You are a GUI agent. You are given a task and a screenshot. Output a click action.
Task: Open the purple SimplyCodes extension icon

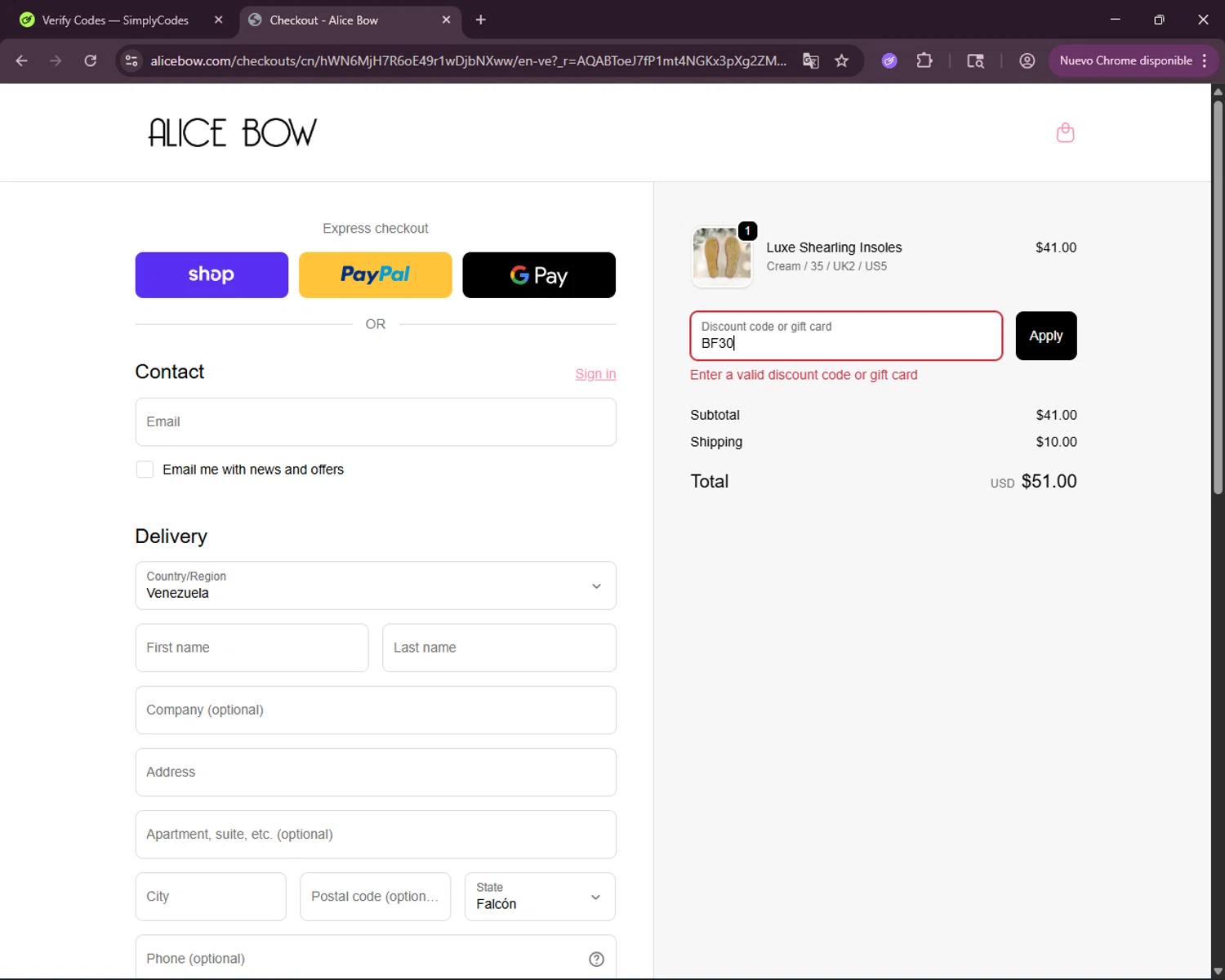click(x=889, y=60)
